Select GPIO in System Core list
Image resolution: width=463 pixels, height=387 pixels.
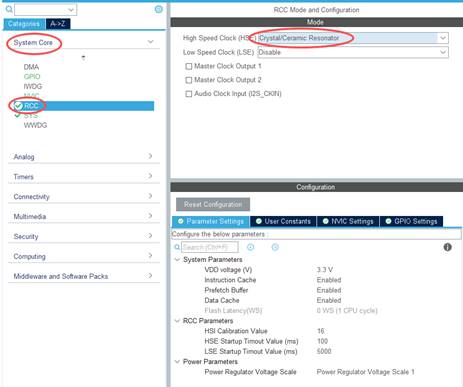[32, 77]
